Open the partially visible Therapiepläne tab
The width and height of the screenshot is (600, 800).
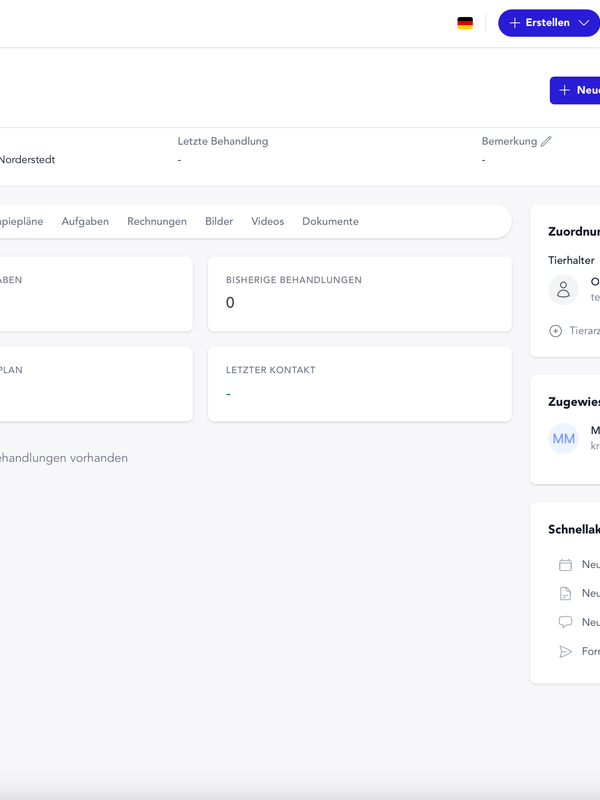pos(21,221)
